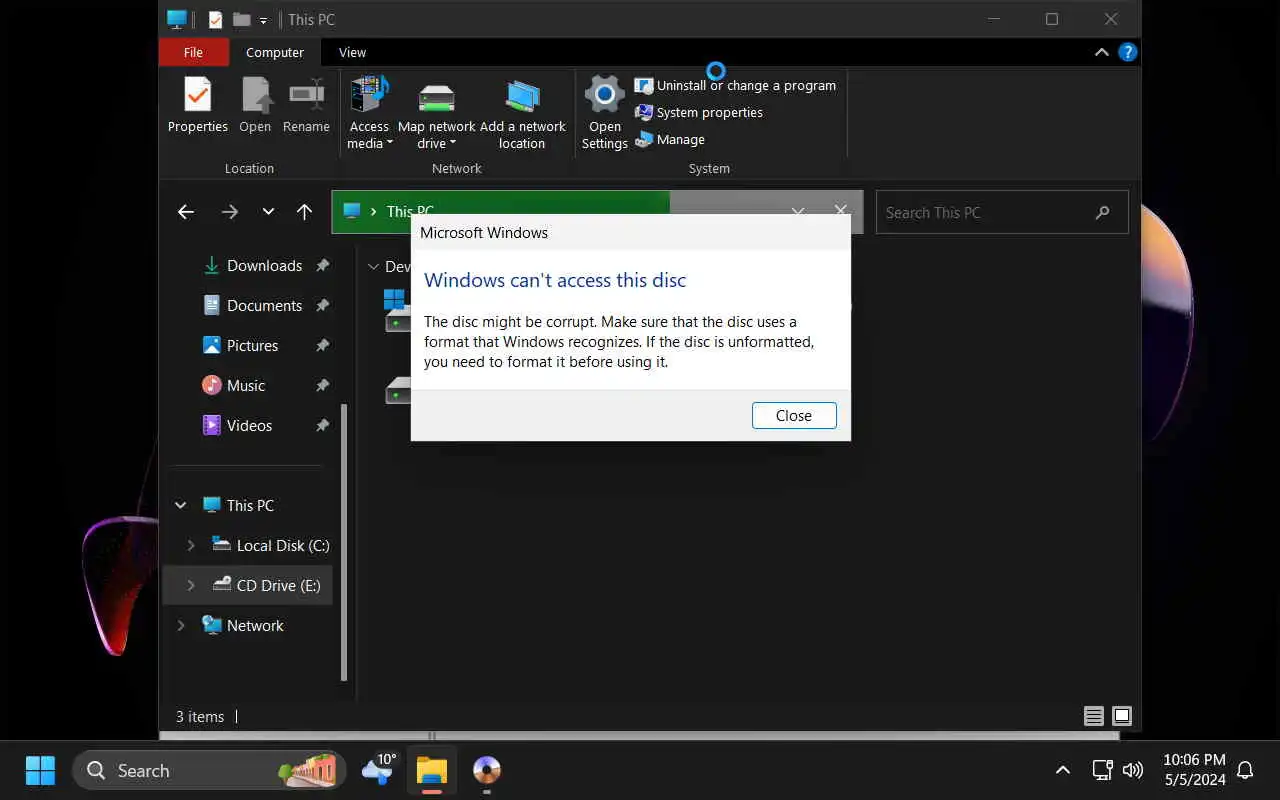Open address bar history dropdown
The image size is (1280, 800).
(797, 212)
